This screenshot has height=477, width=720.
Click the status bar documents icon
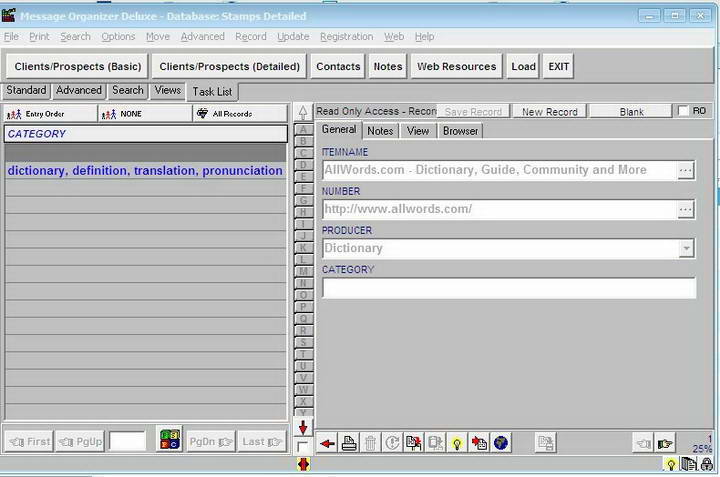pos(688,465)
